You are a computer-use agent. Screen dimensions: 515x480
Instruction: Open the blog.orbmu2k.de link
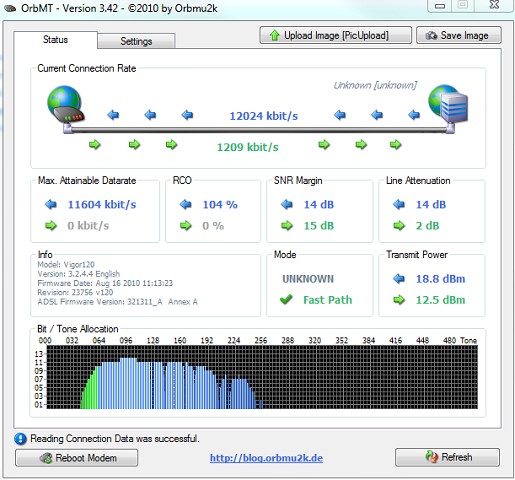pyautogui.click(x=266, y=458)
